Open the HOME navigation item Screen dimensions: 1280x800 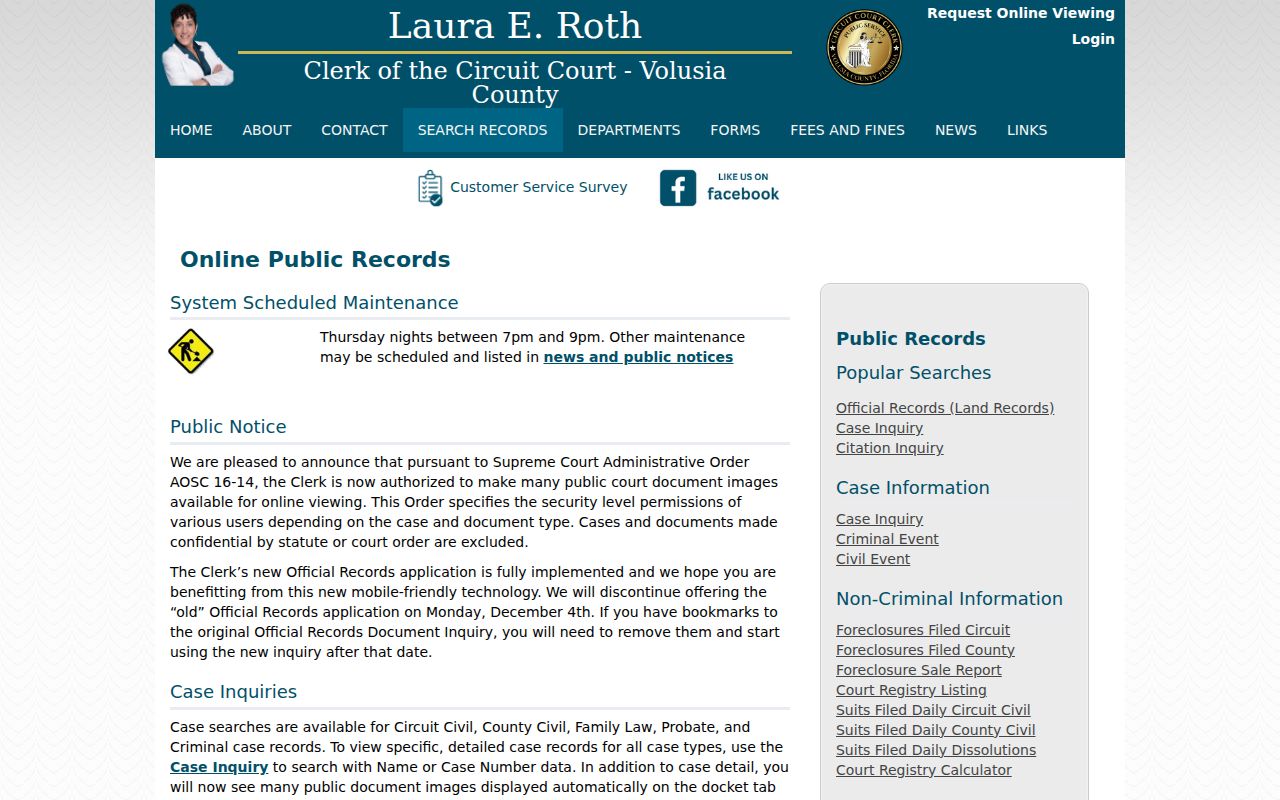point(191,130)
